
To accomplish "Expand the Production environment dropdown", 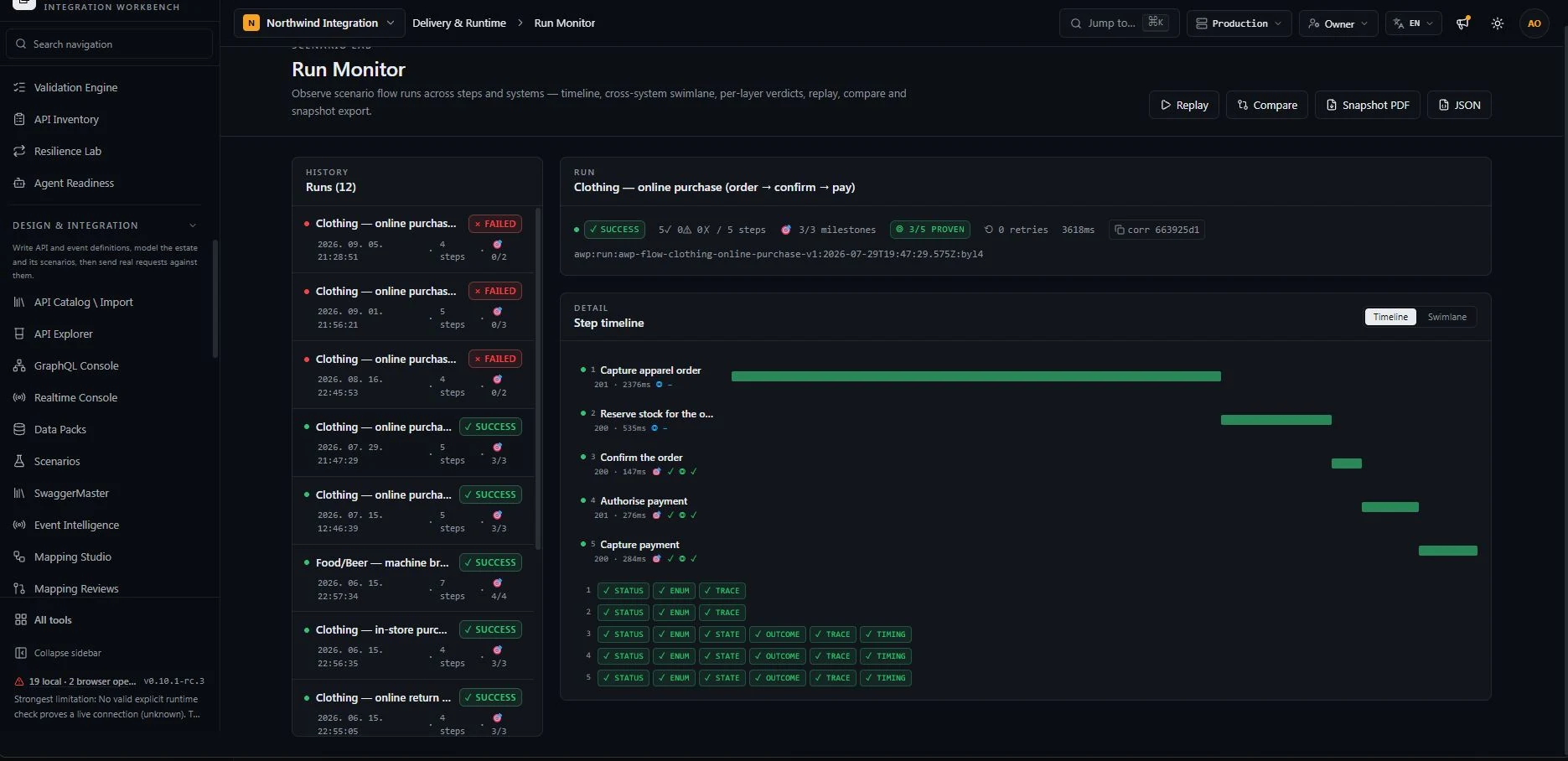I will coord(1239,23).
